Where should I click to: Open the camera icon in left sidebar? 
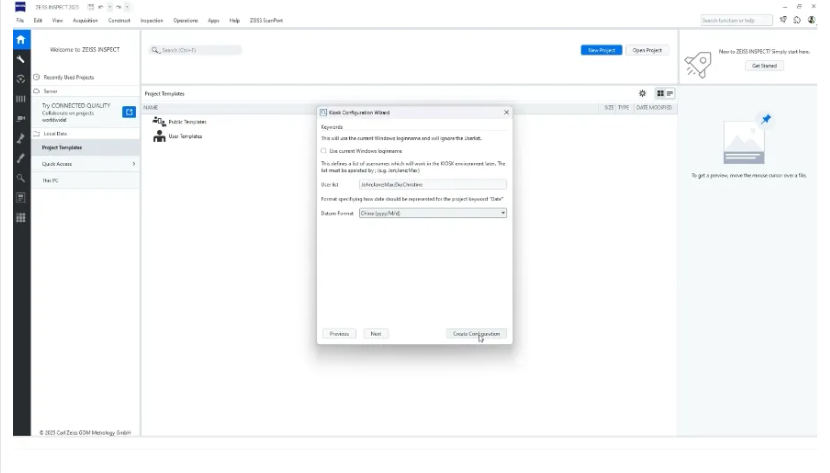tap(21, 119)
